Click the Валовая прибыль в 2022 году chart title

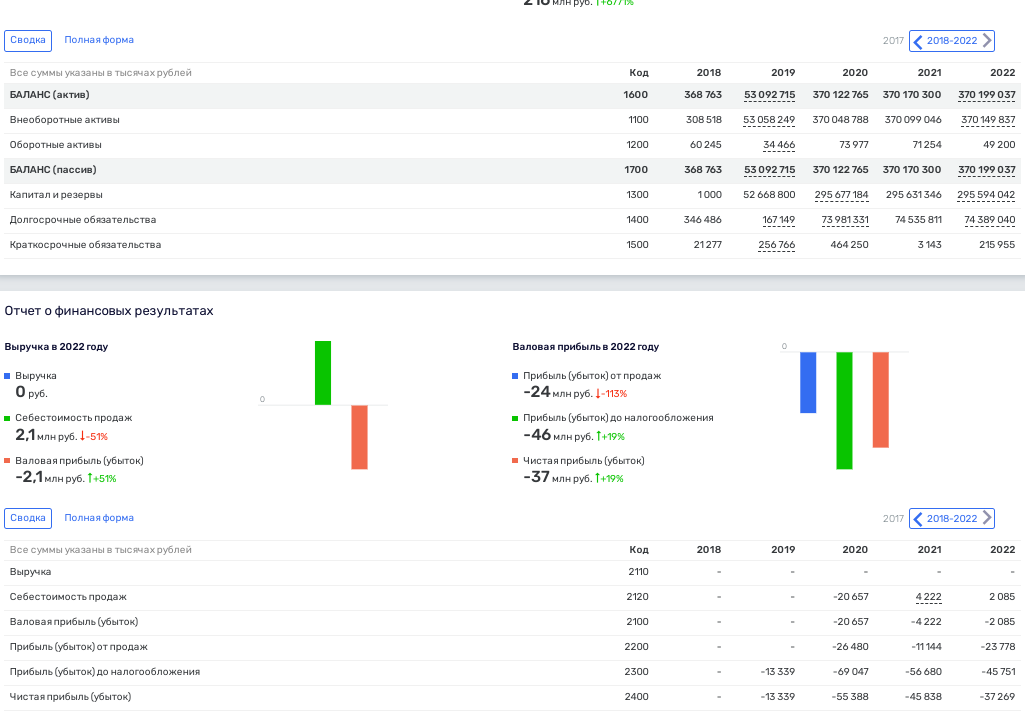point(586,347)
